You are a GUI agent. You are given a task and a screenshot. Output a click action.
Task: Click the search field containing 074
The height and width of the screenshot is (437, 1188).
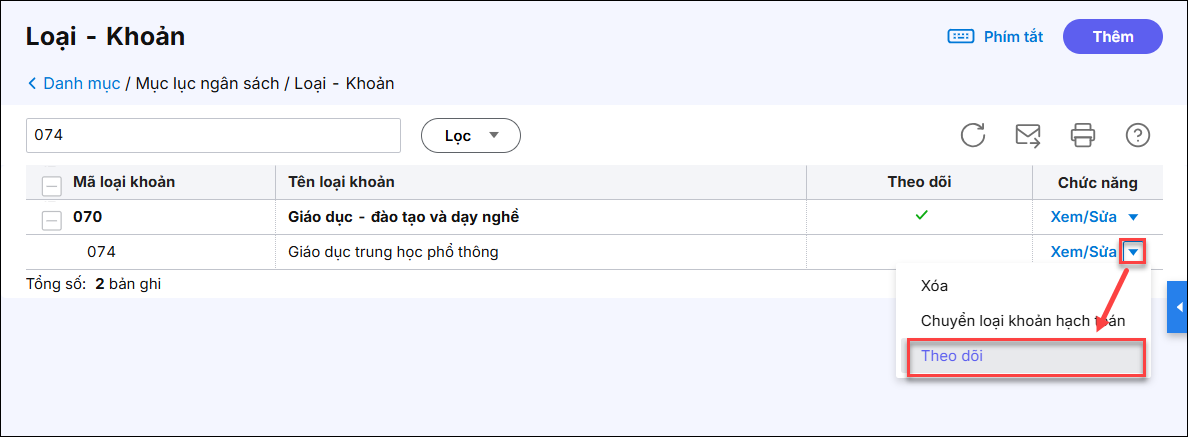tap(212, 136)
